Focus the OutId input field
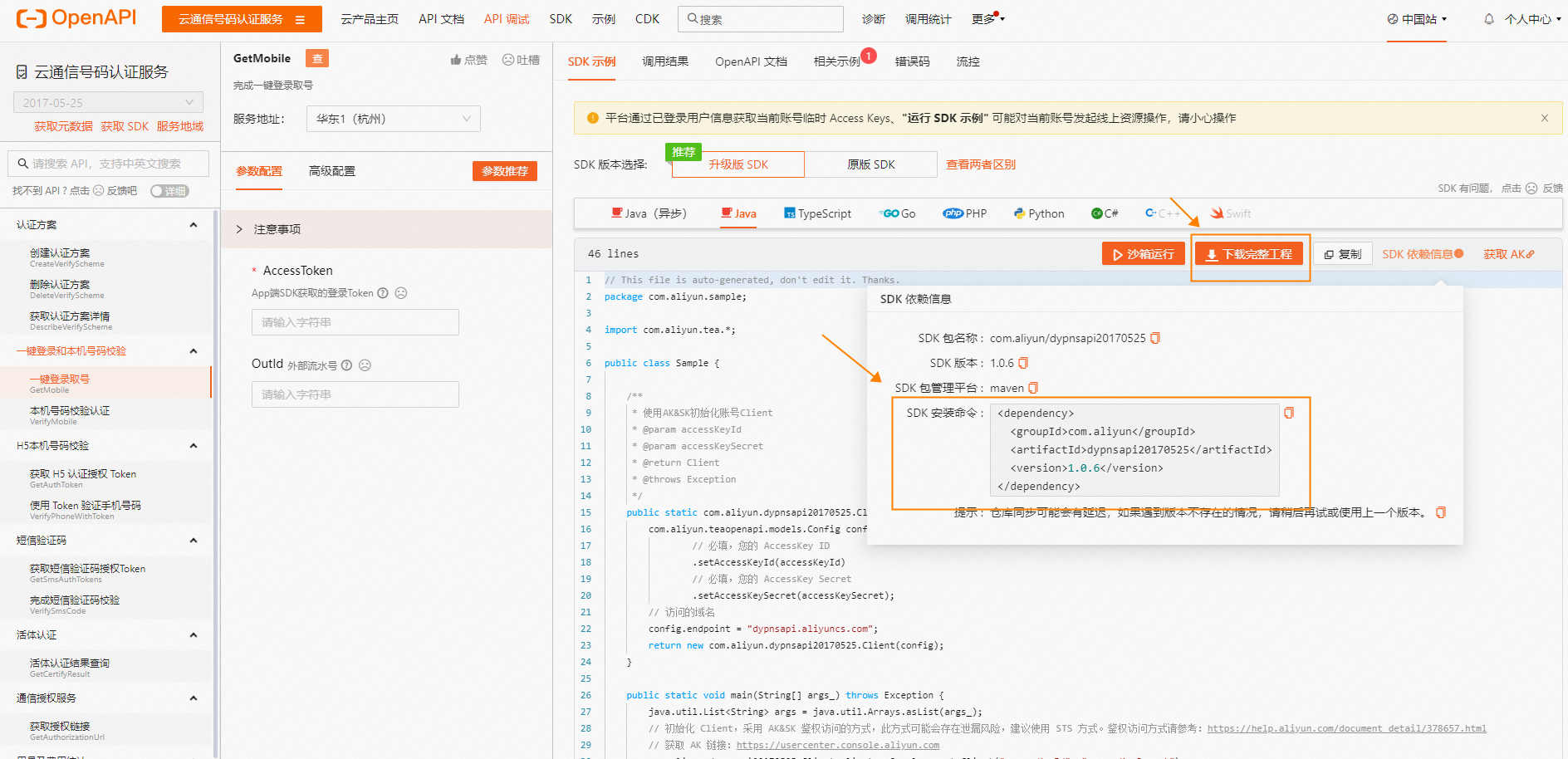Image resolution: width=1568 pixels, height=759 pixels. [x=355, y=394]
